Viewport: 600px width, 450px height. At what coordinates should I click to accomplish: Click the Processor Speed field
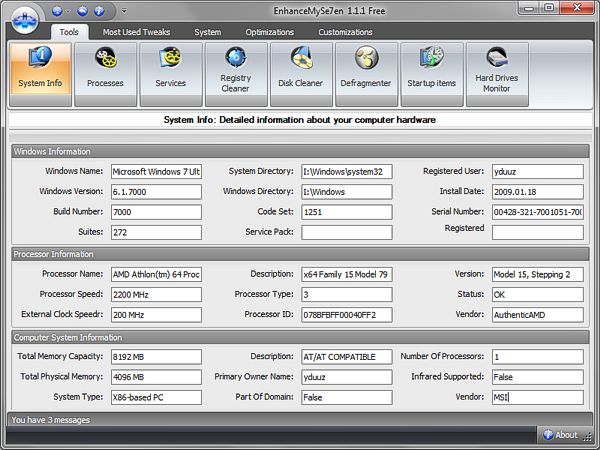coord(156,295)
